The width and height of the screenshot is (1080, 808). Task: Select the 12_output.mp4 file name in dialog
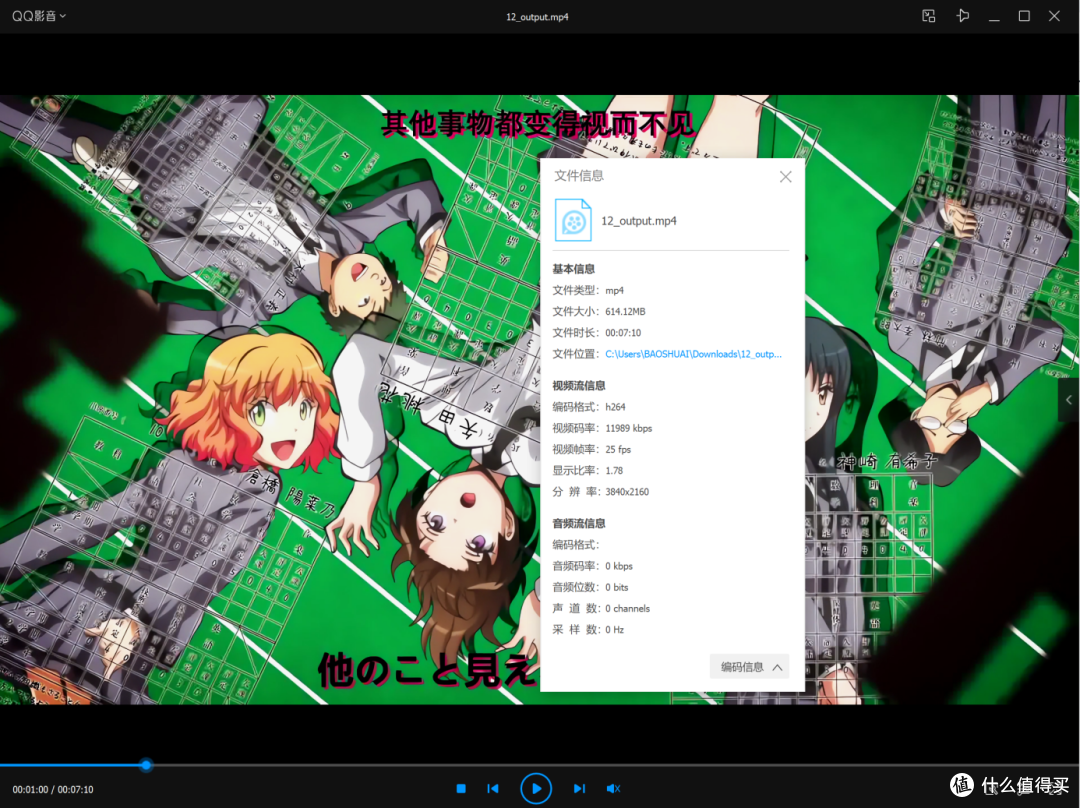coord(638,220)
